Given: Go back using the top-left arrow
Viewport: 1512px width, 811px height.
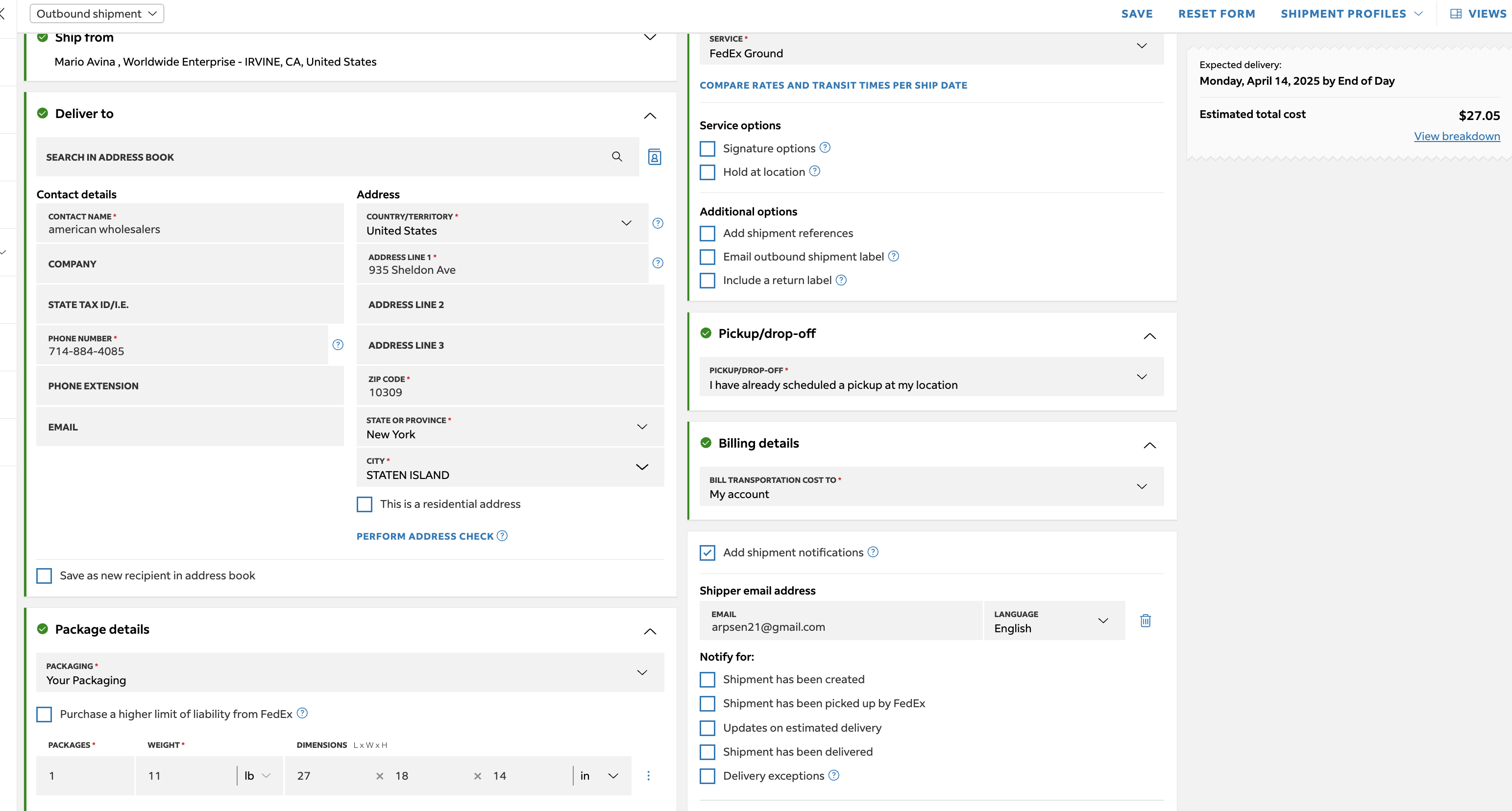Looking at the screenshot, I should click(x=3, y=14).
